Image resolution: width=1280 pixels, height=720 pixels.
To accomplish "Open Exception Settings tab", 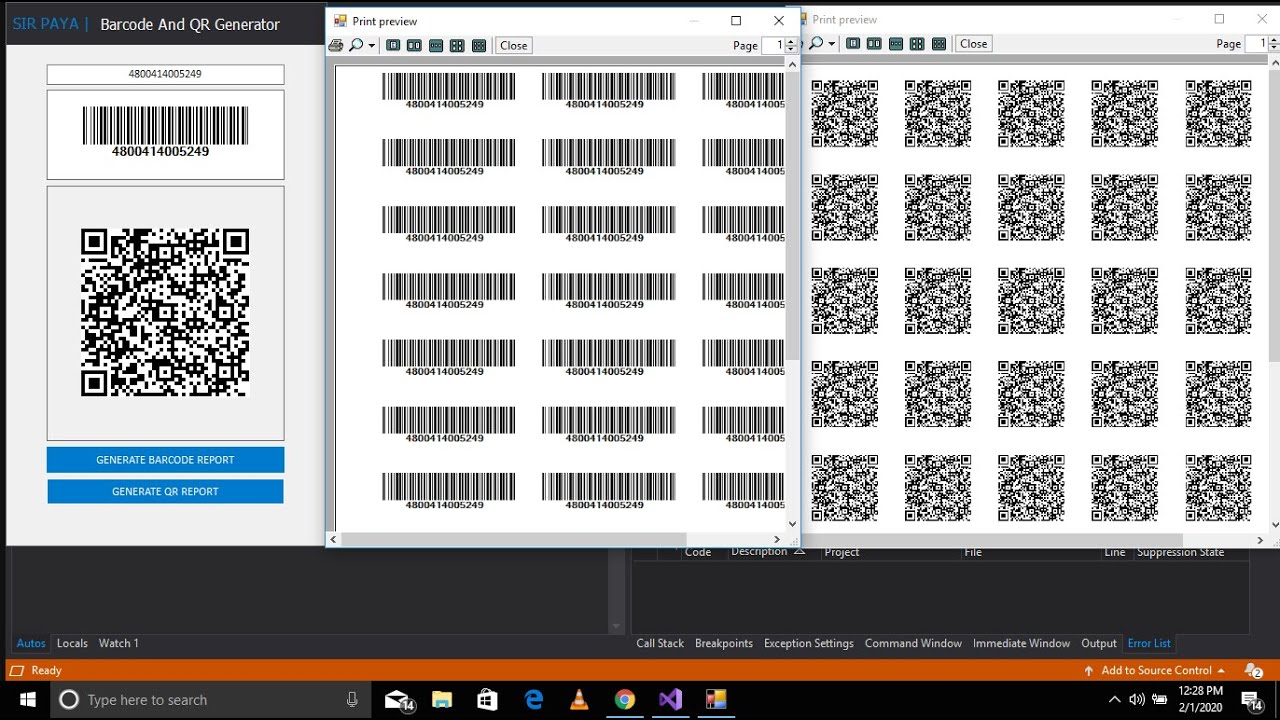I will click(x=809, y=643).
